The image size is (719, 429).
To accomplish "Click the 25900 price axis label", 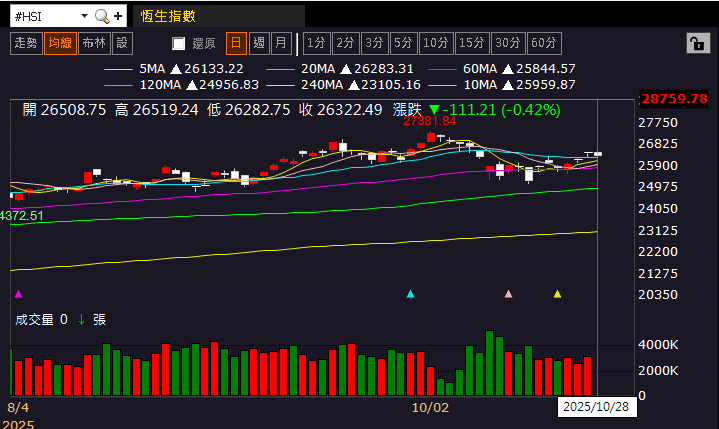I will pos(658,165).
